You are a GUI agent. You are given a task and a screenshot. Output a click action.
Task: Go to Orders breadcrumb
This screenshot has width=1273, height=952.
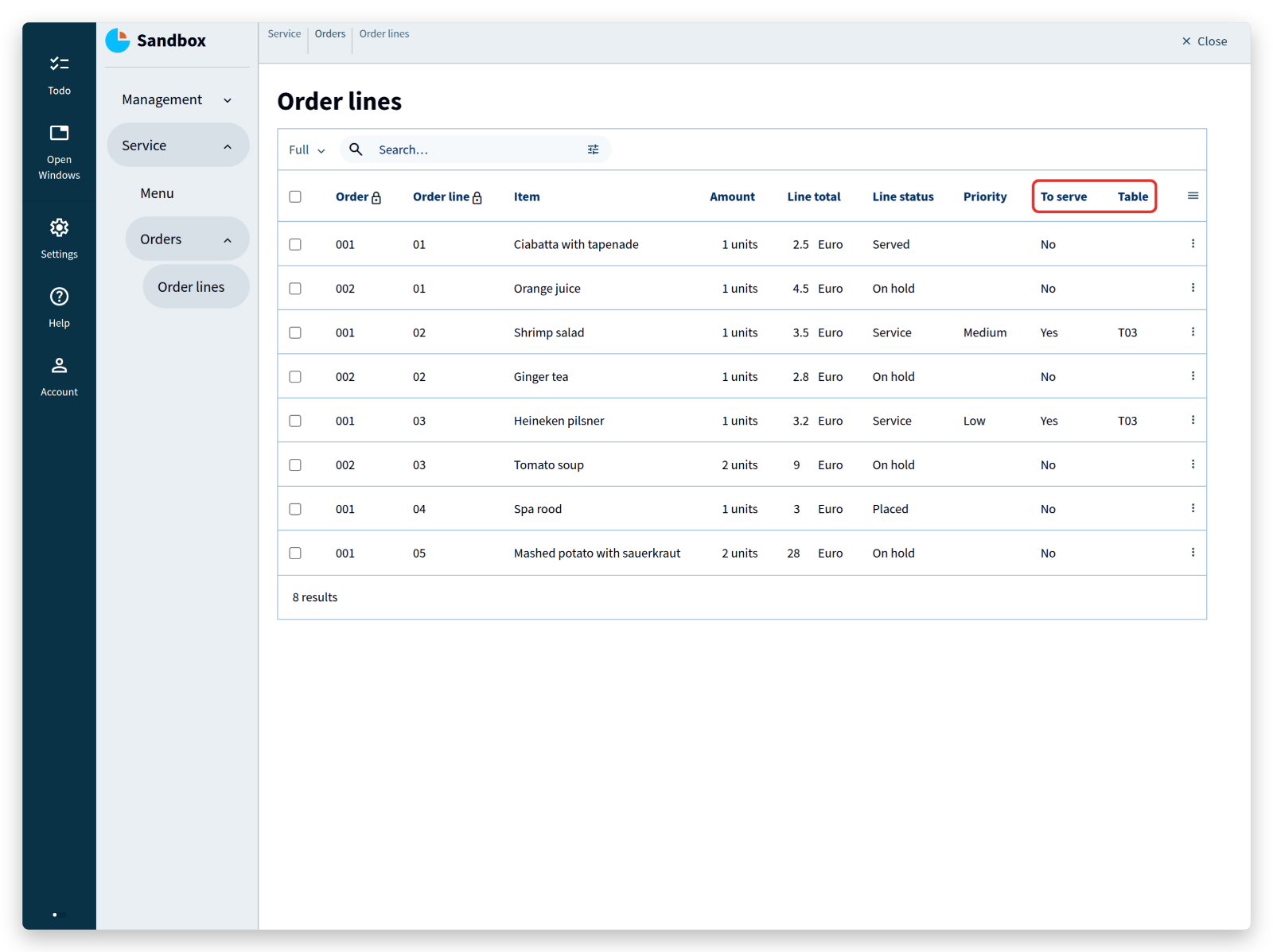330,33
